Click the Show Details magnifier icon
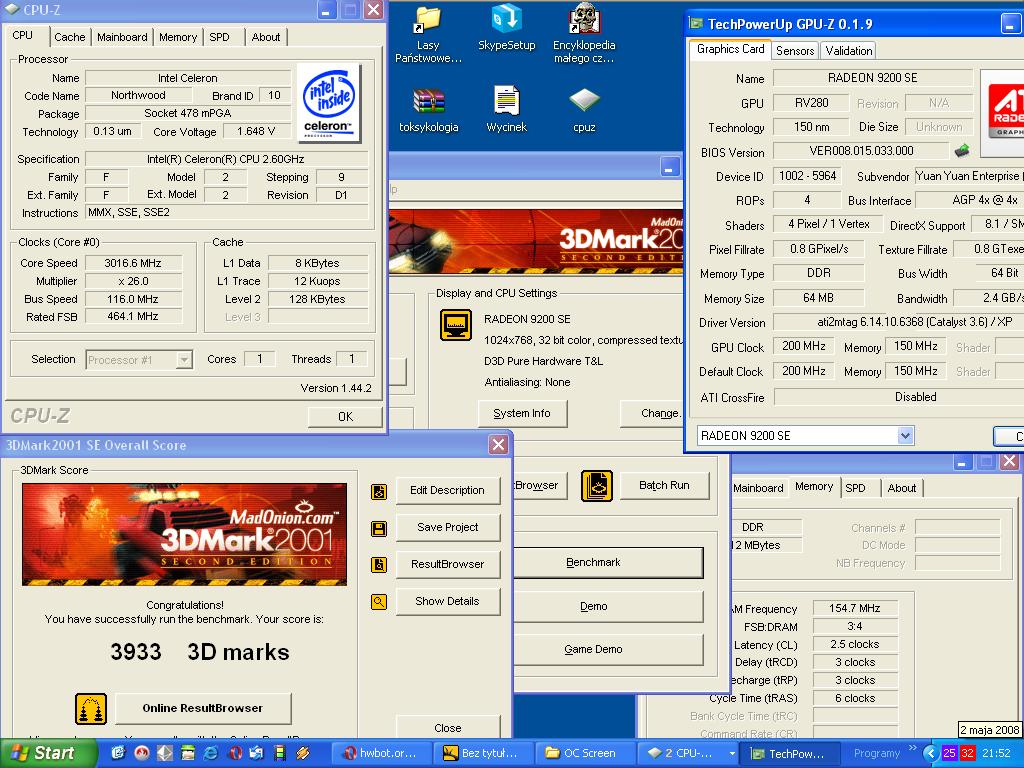Image resolution: width=1024 pixels, height=768 pixels. pos(379,602)
